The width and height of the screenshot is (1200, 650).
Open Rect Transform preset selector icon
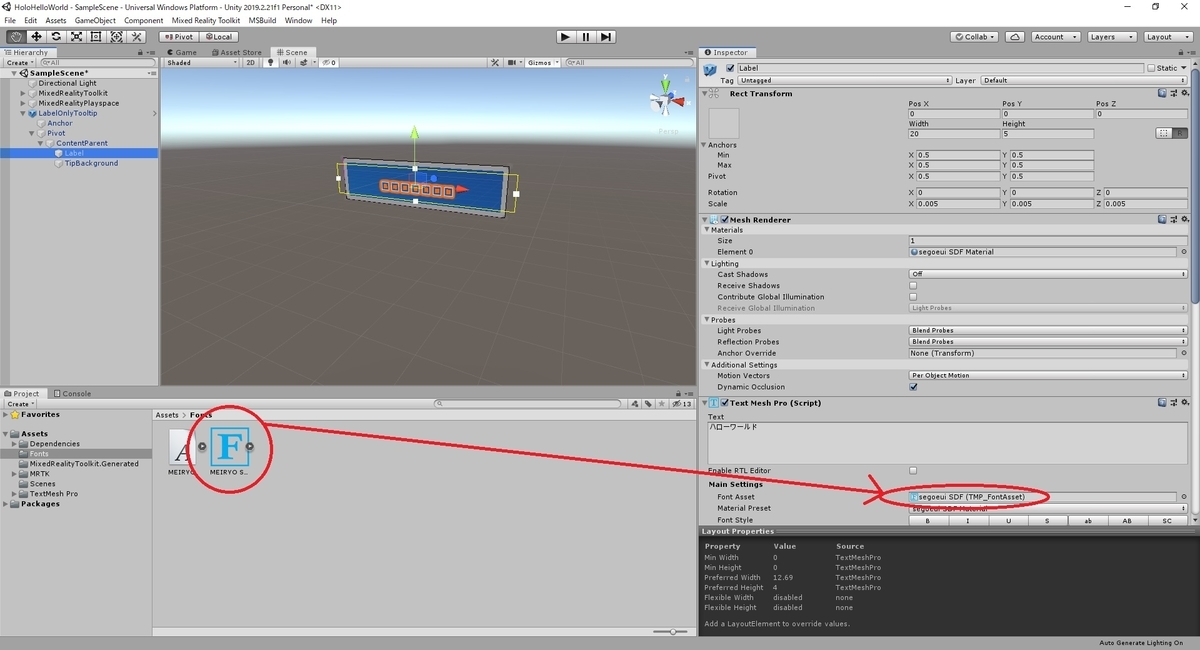[x=1173, y=93]
